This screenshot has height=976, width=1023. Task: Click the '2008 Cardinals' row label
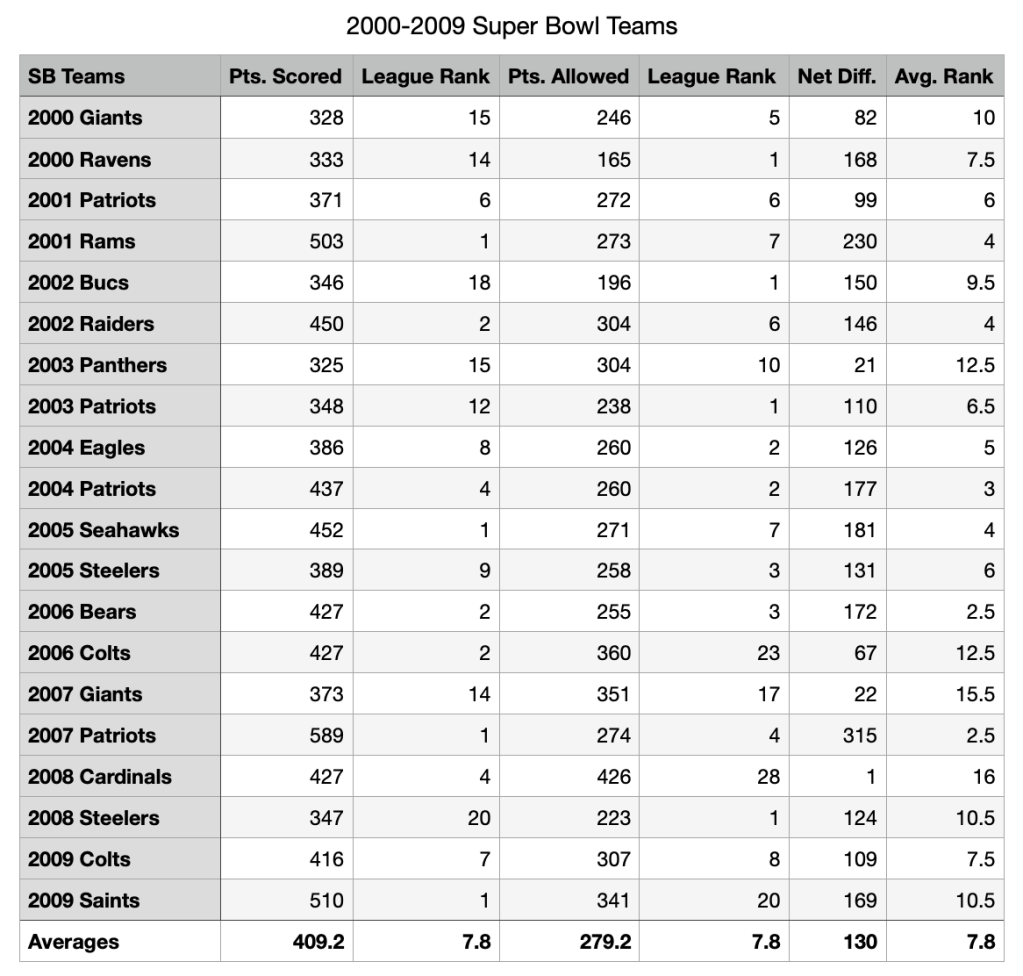(99, 777)
